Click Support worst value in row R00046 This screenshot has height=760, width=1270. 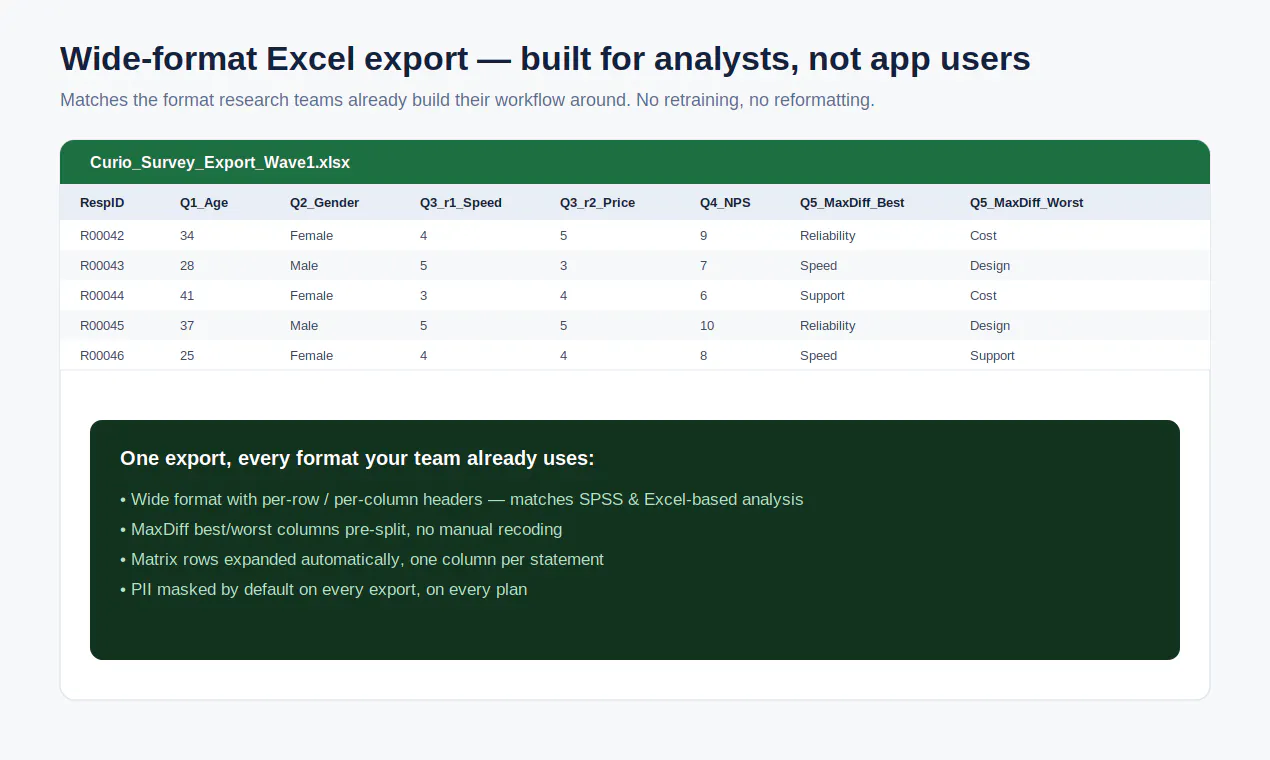(x=992, y=355)
